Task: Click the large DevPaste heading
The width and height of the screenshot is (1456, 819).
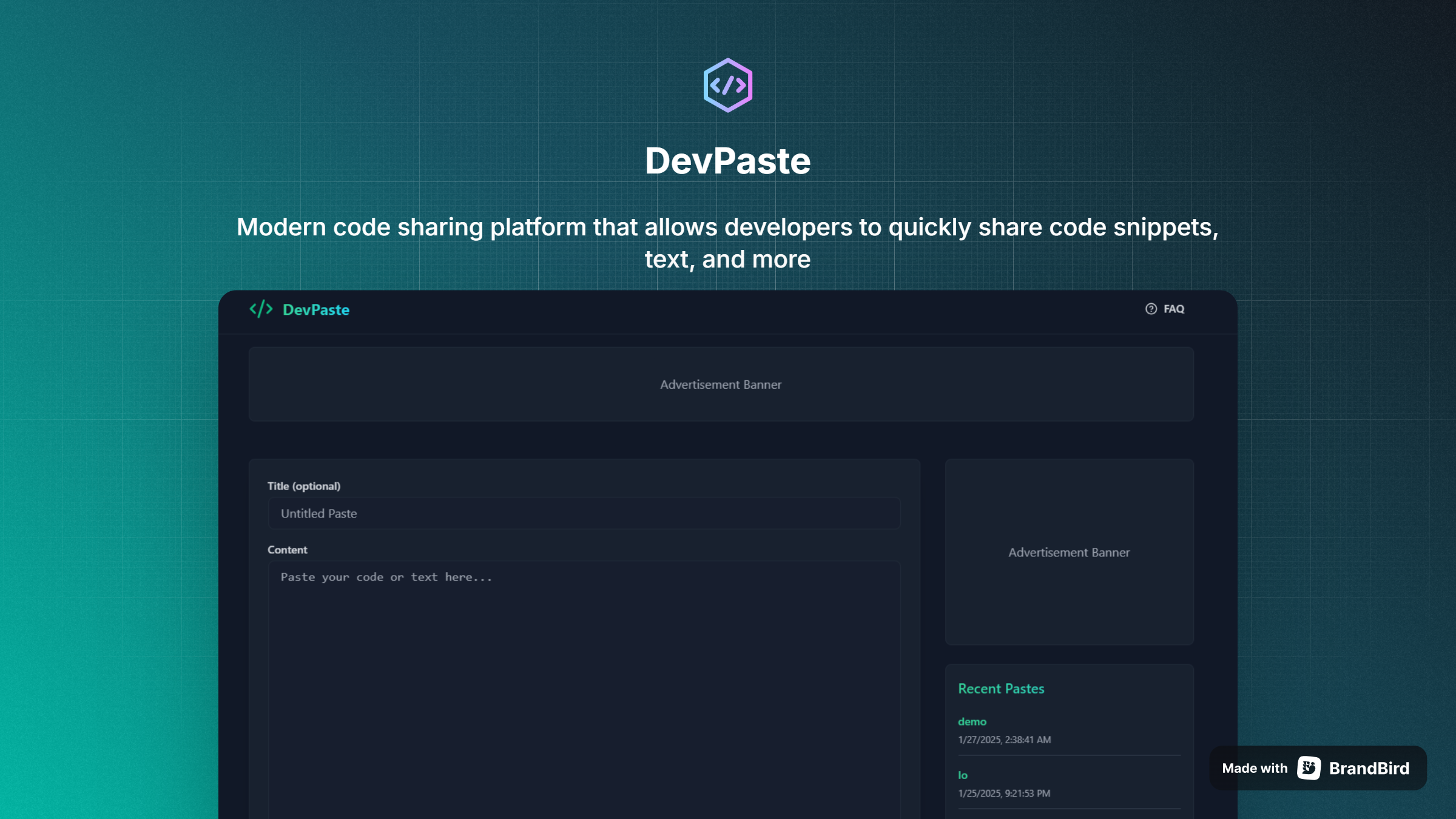Action: click(x=727, y=160)
